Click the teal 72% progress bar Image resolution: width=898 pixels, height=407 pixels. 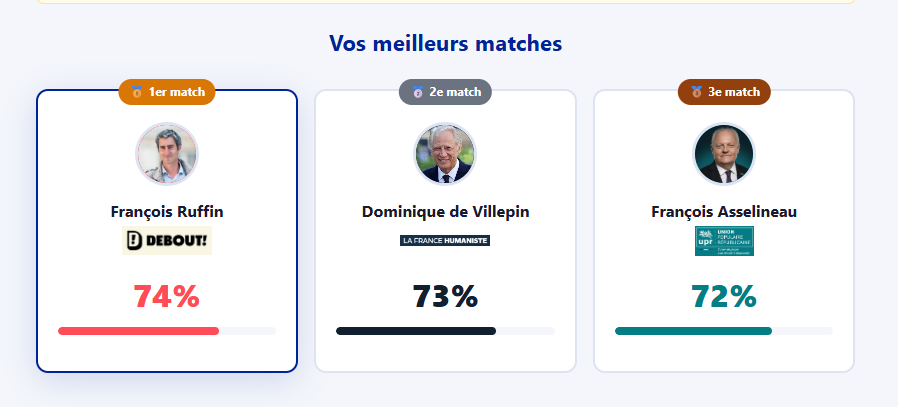(x=693, y=331)
